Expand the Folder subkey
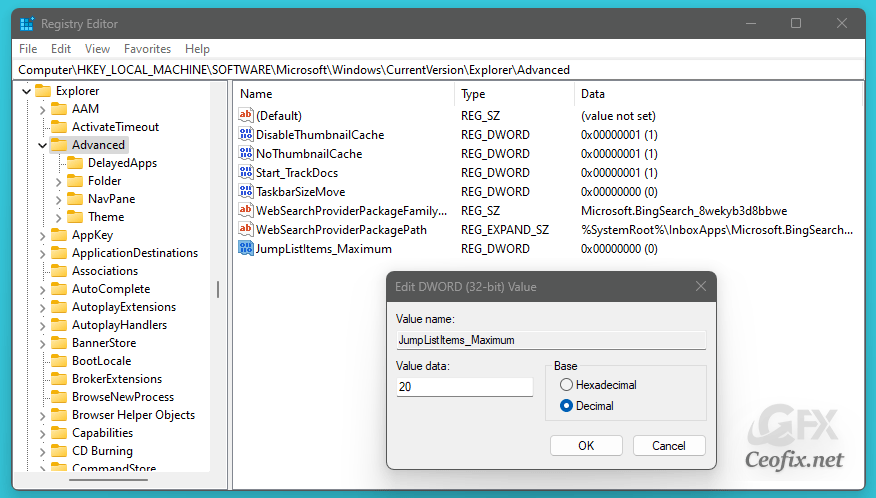 point(58,181)
